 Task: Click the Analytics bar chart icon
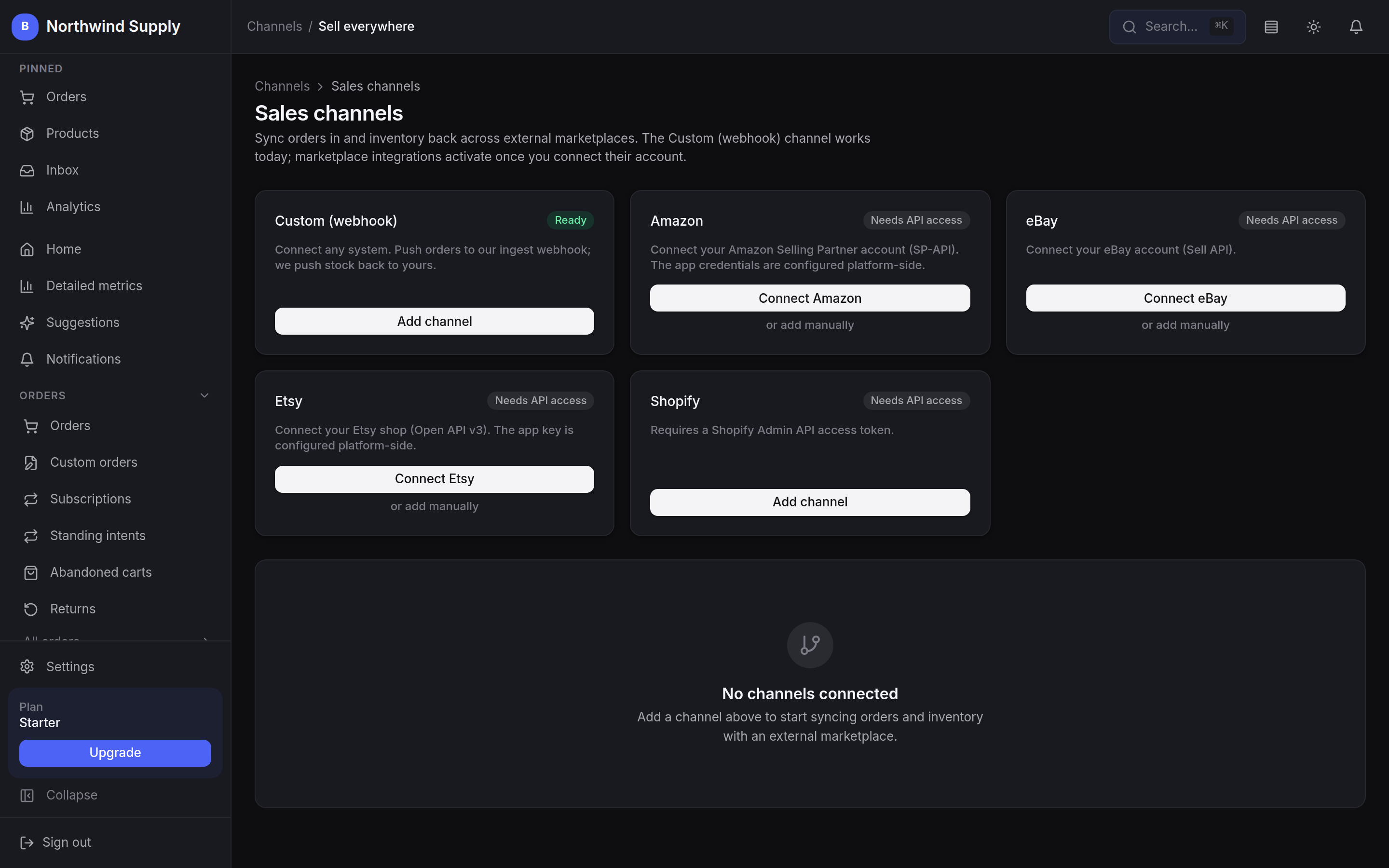click(x=27, y=207)
